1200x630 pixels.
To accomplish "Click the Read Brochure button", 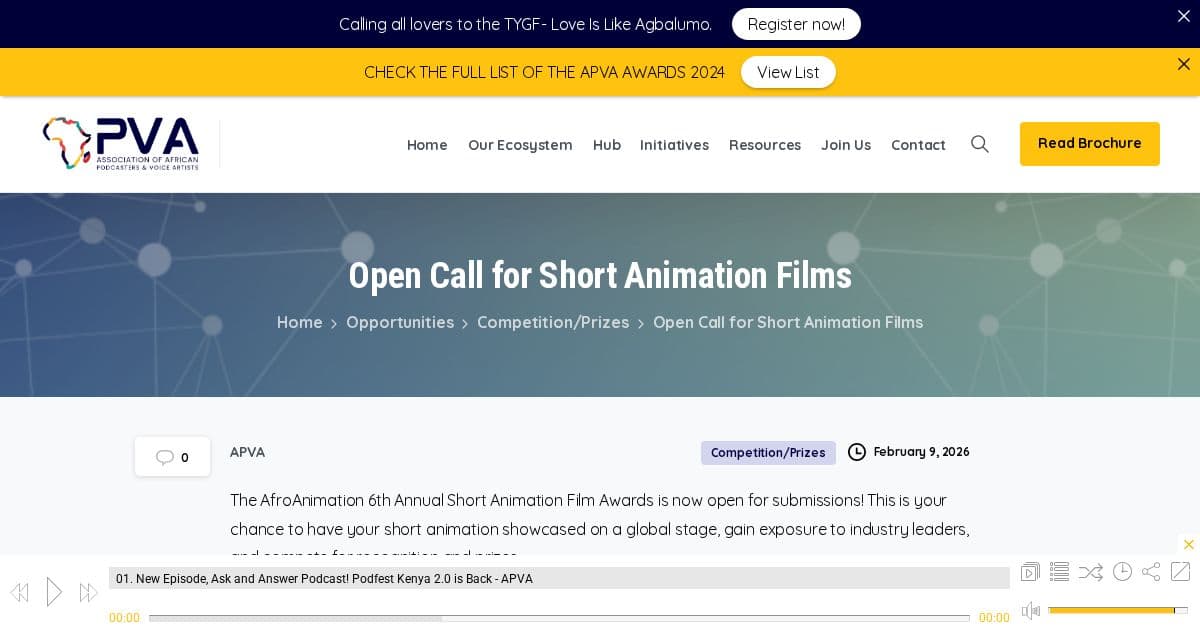I will [1089, 144].
